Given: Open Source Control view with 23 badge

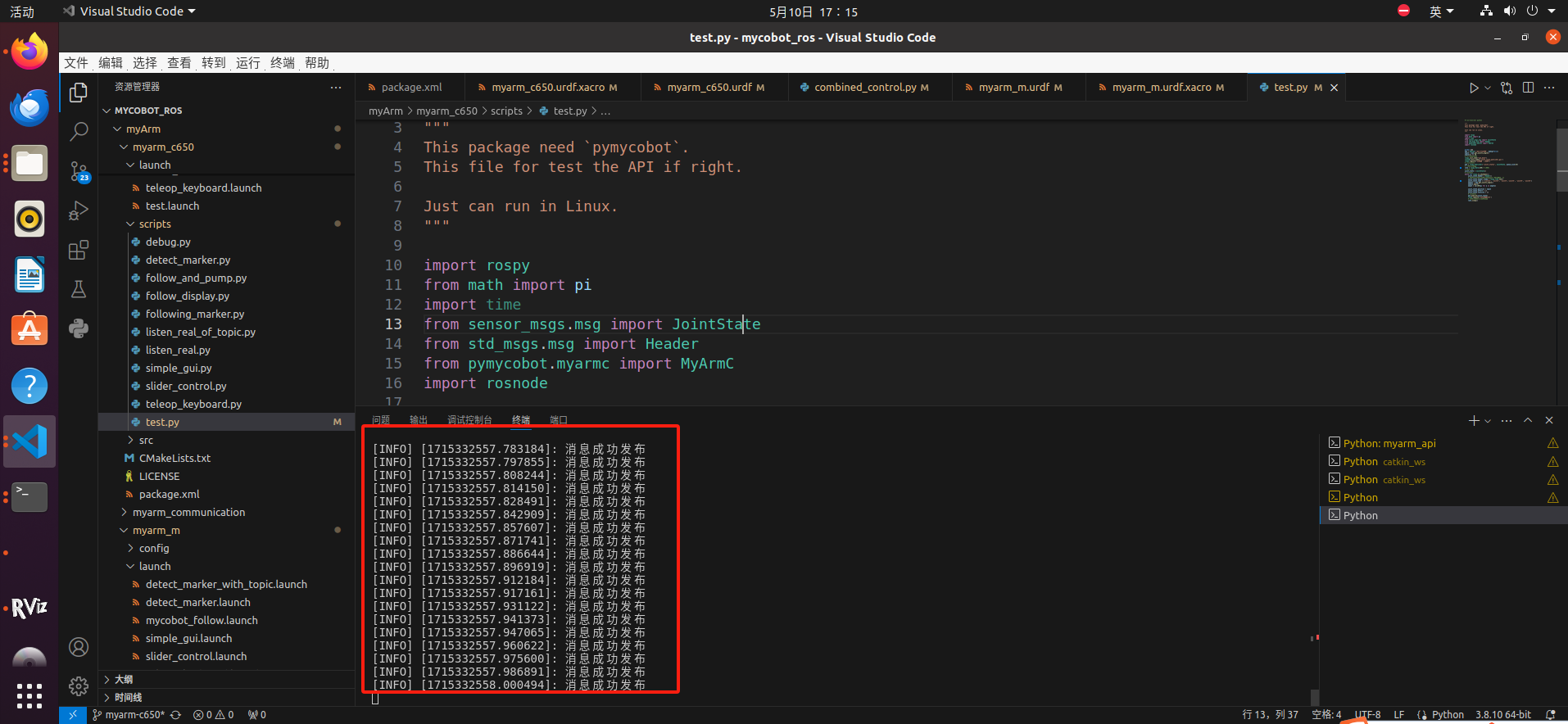Looking at the screenshot, I should point(79,171).
